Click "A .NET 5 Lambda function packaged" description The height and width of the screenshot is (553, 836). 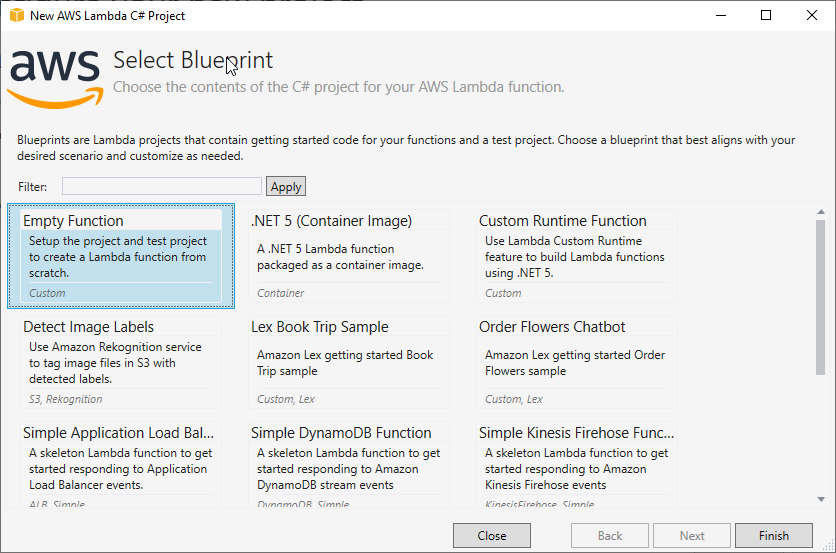(340, 257)
